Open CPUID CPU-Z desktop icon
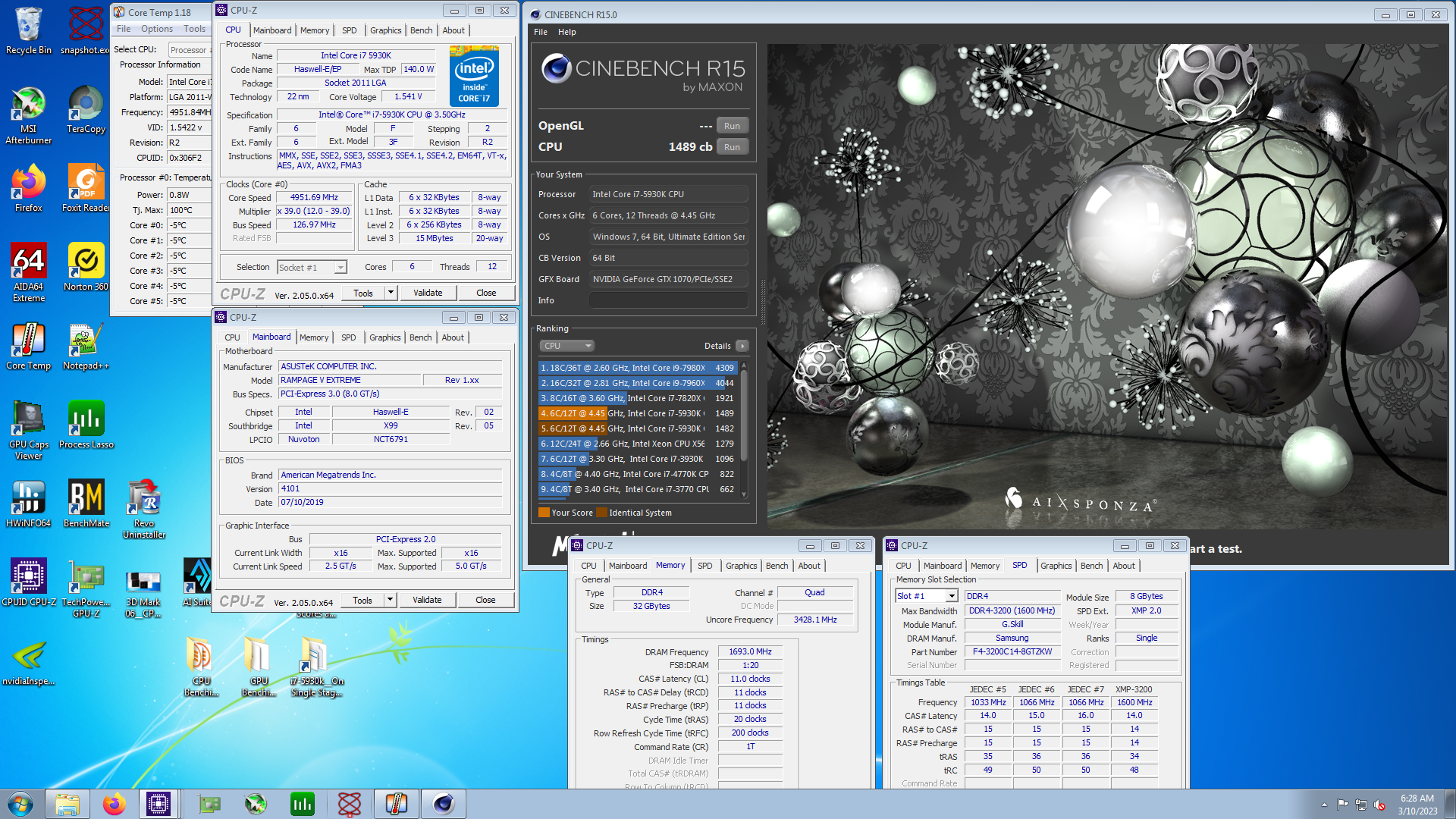1456x819 pixels. tap(28, 582)
